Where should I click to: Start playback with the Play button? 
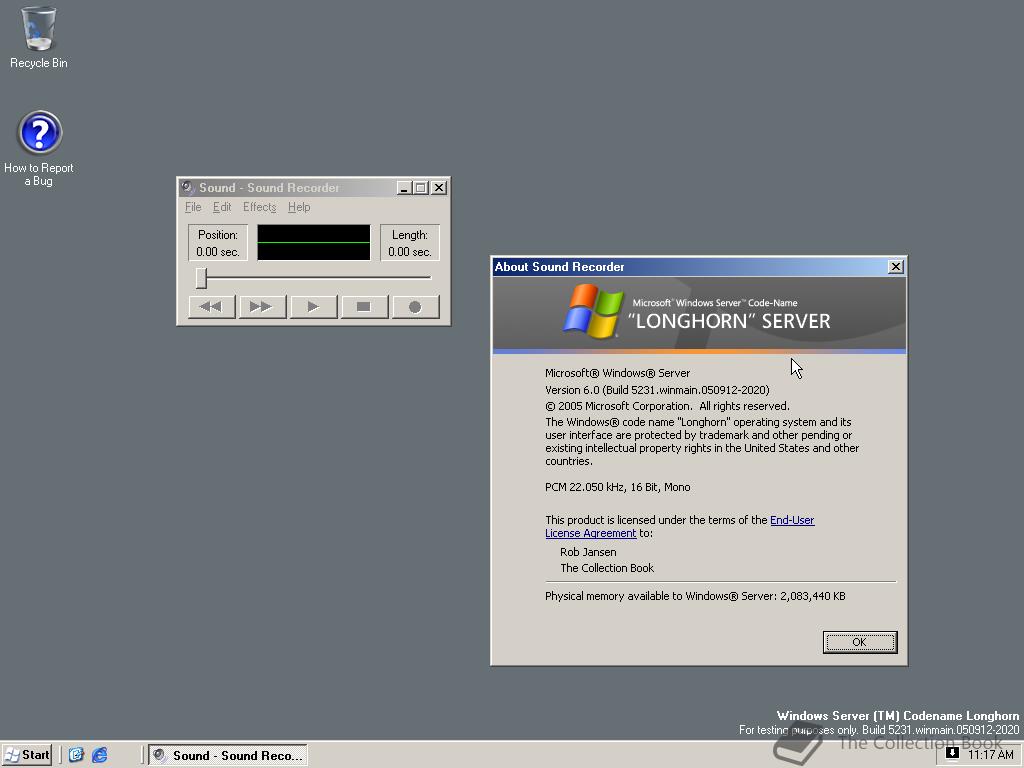tap(313, 306)
